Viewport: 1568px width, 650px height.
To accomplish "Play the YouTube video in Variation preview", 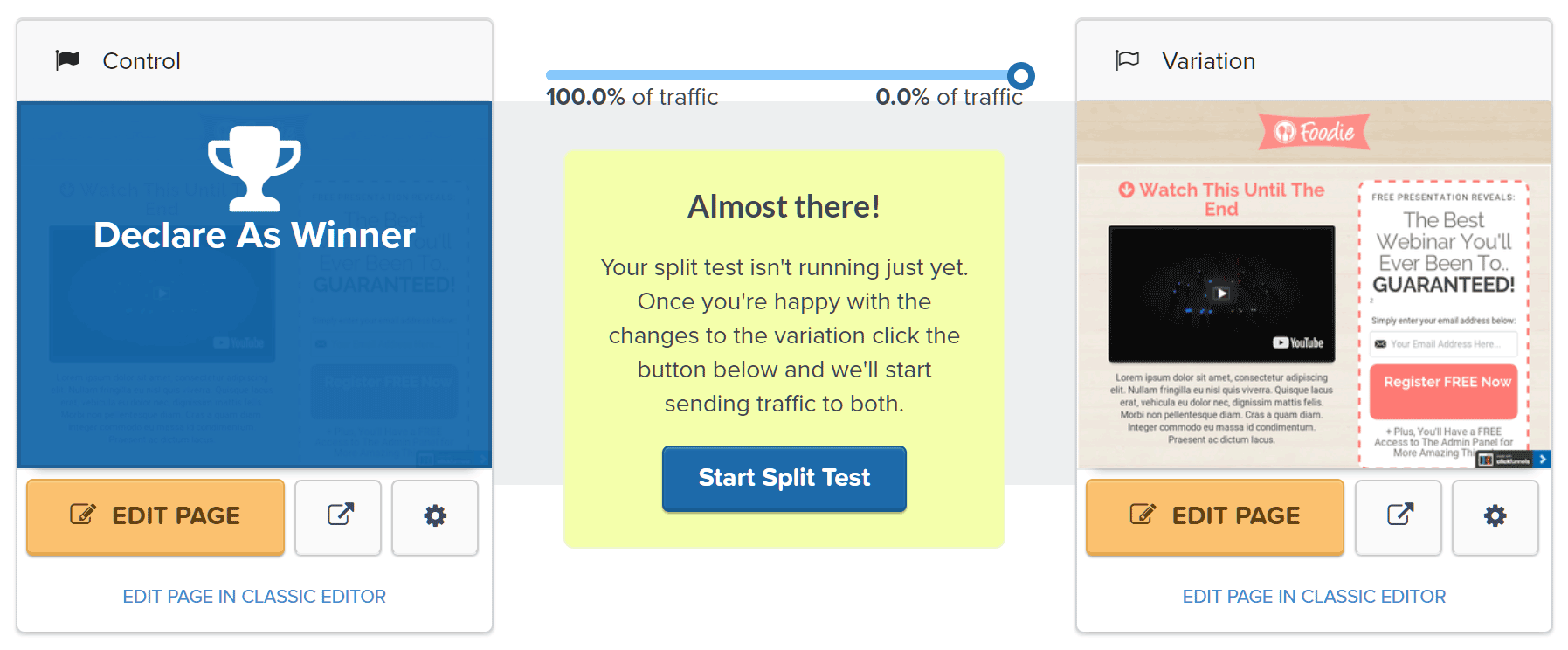I will 1222,294.
